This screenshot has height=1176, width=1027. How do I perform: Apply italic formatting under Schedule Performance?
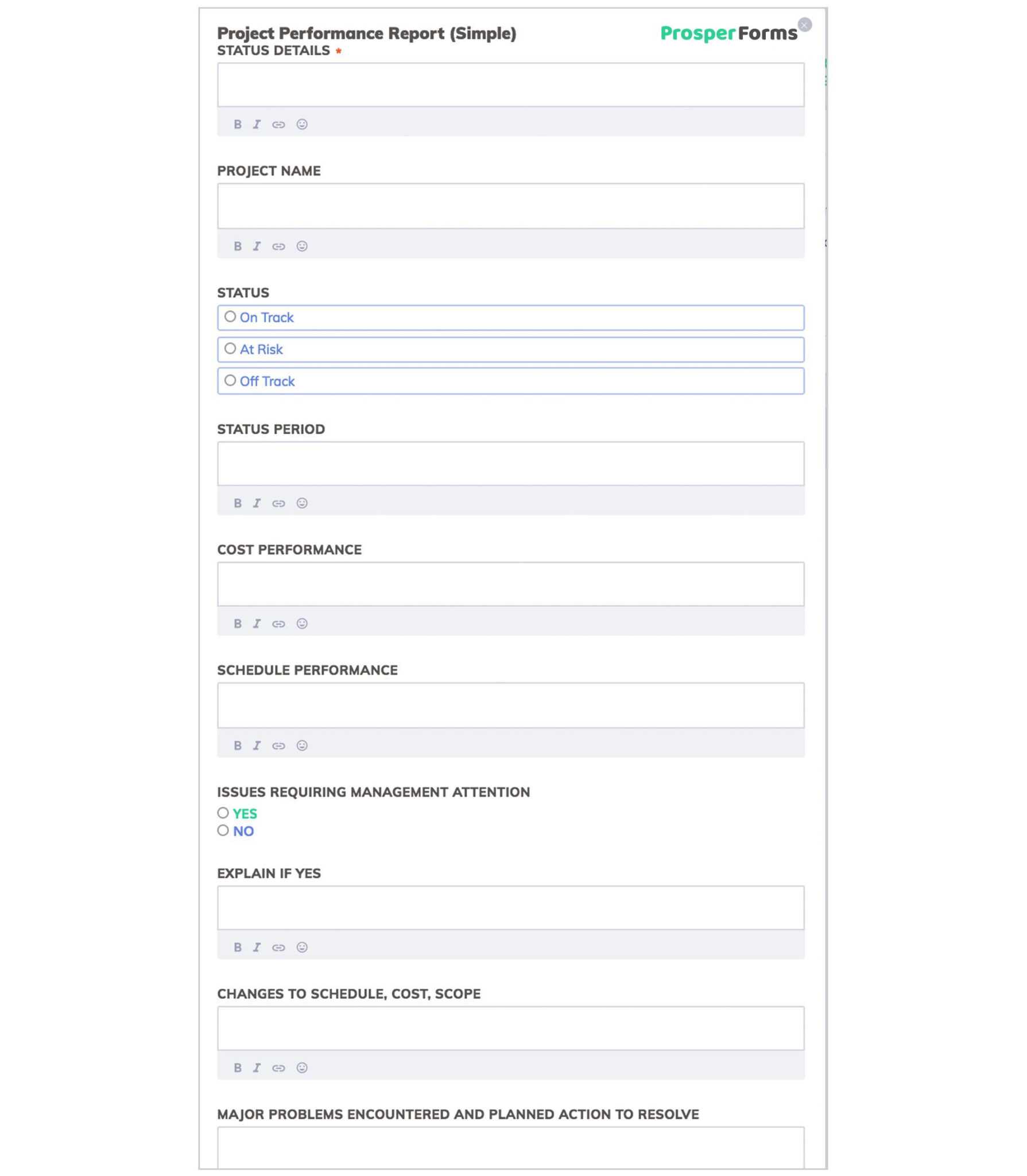click(x=257, y=745)
